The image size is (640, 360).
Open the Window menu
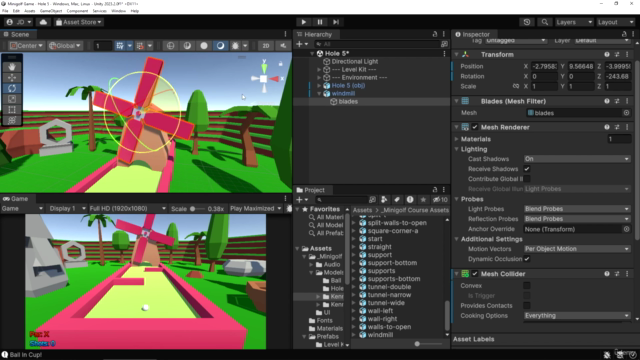pos(119,11)
